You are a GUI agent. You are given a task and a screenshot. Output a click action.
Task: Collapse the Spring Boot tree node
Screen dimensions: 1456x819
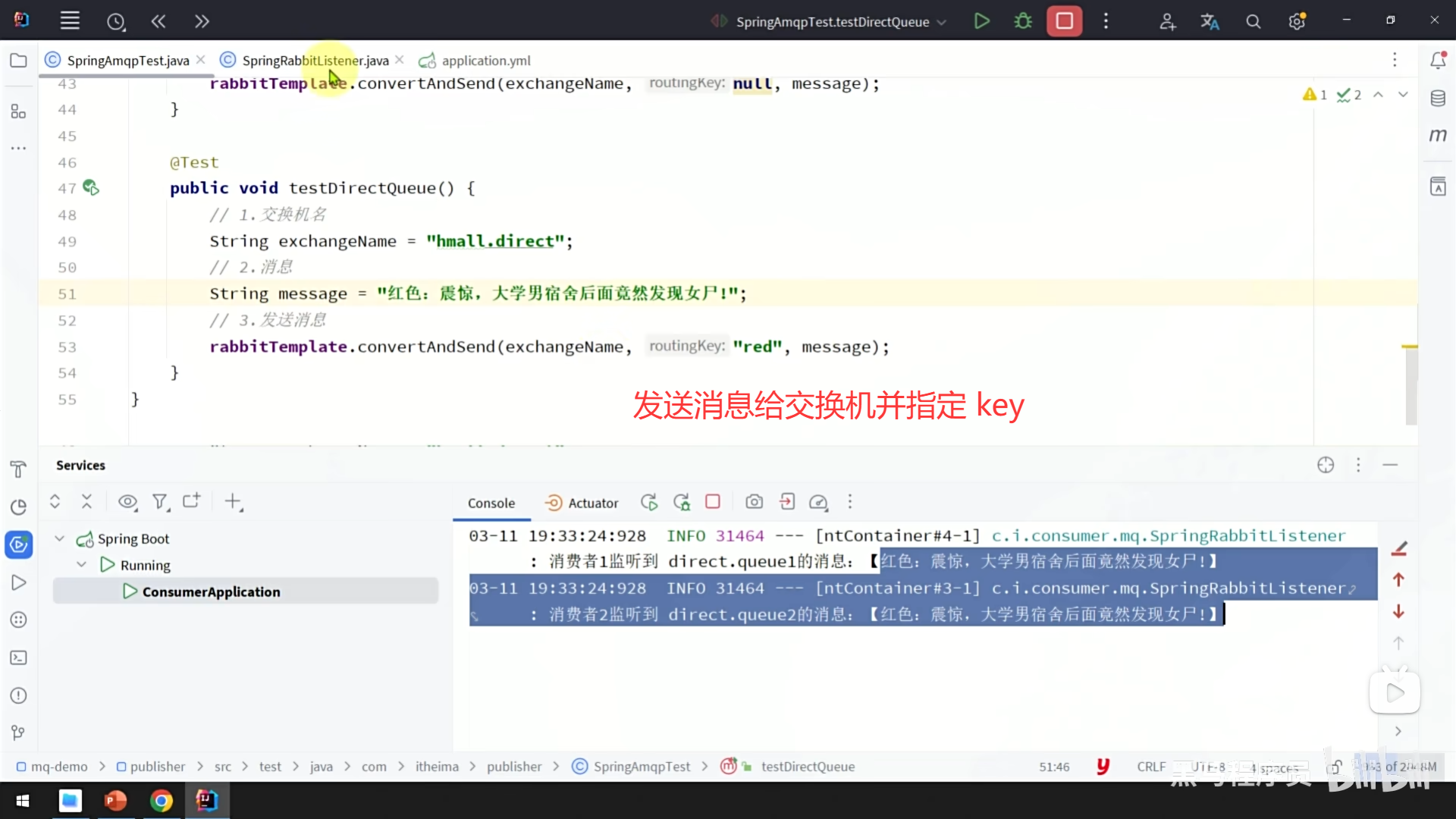pyautogui.click(x=59, y=538)
